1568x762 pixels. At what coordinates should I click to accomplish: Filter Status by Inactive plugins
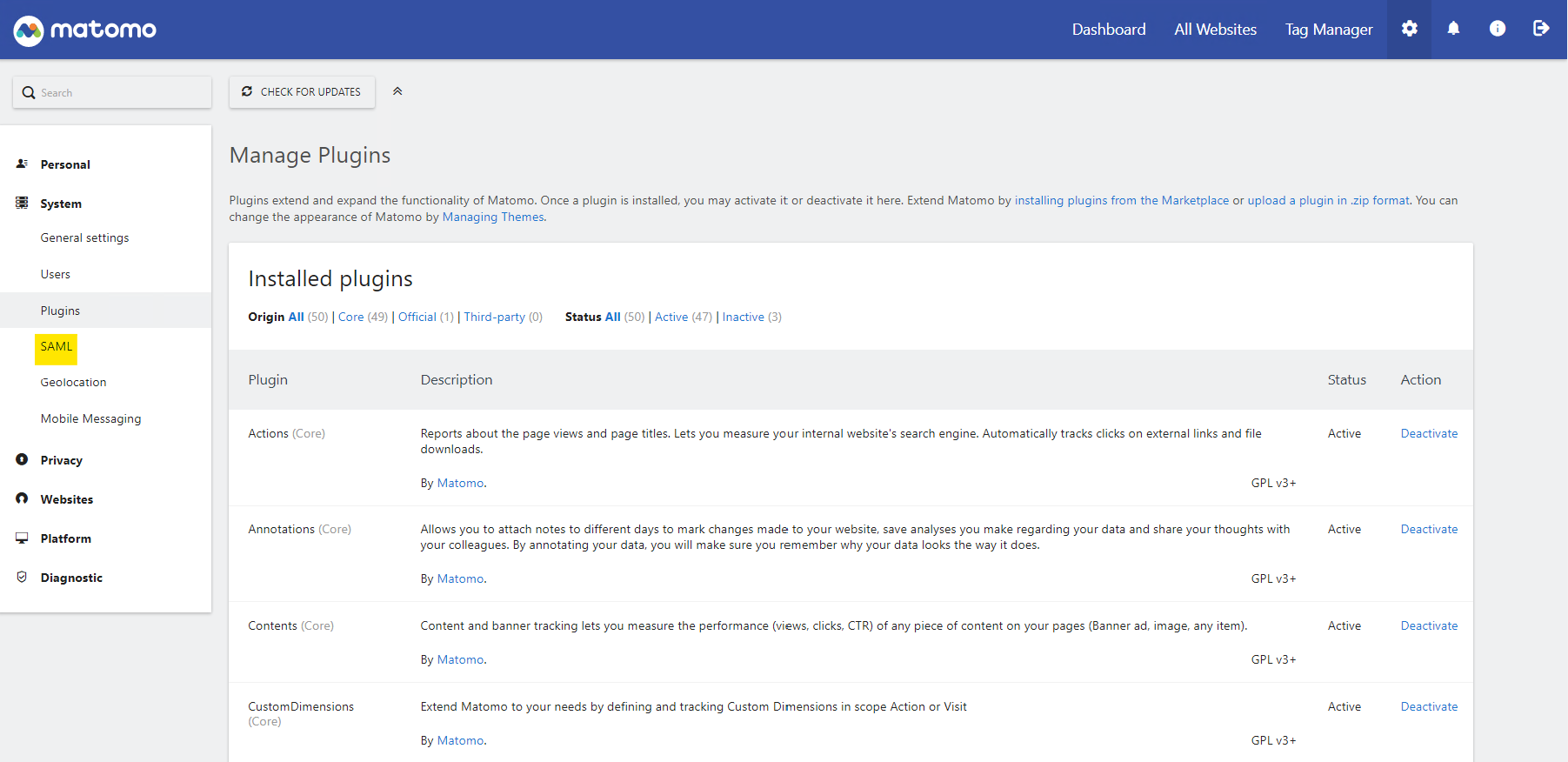744,317
